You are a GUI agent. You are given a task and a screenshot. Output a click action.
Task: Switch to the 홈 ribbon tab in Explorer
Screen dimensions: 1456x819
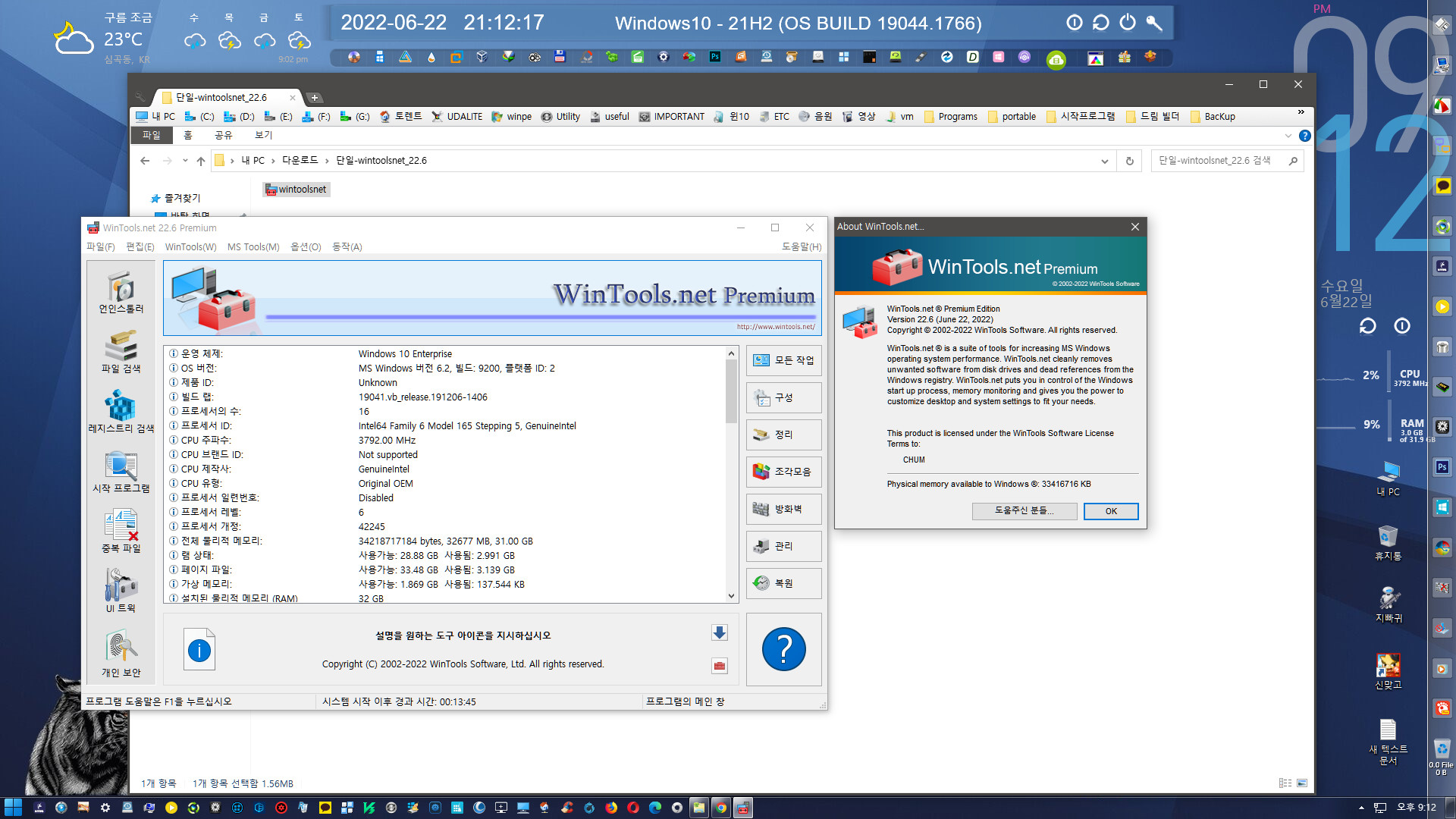tap(188, 135)
